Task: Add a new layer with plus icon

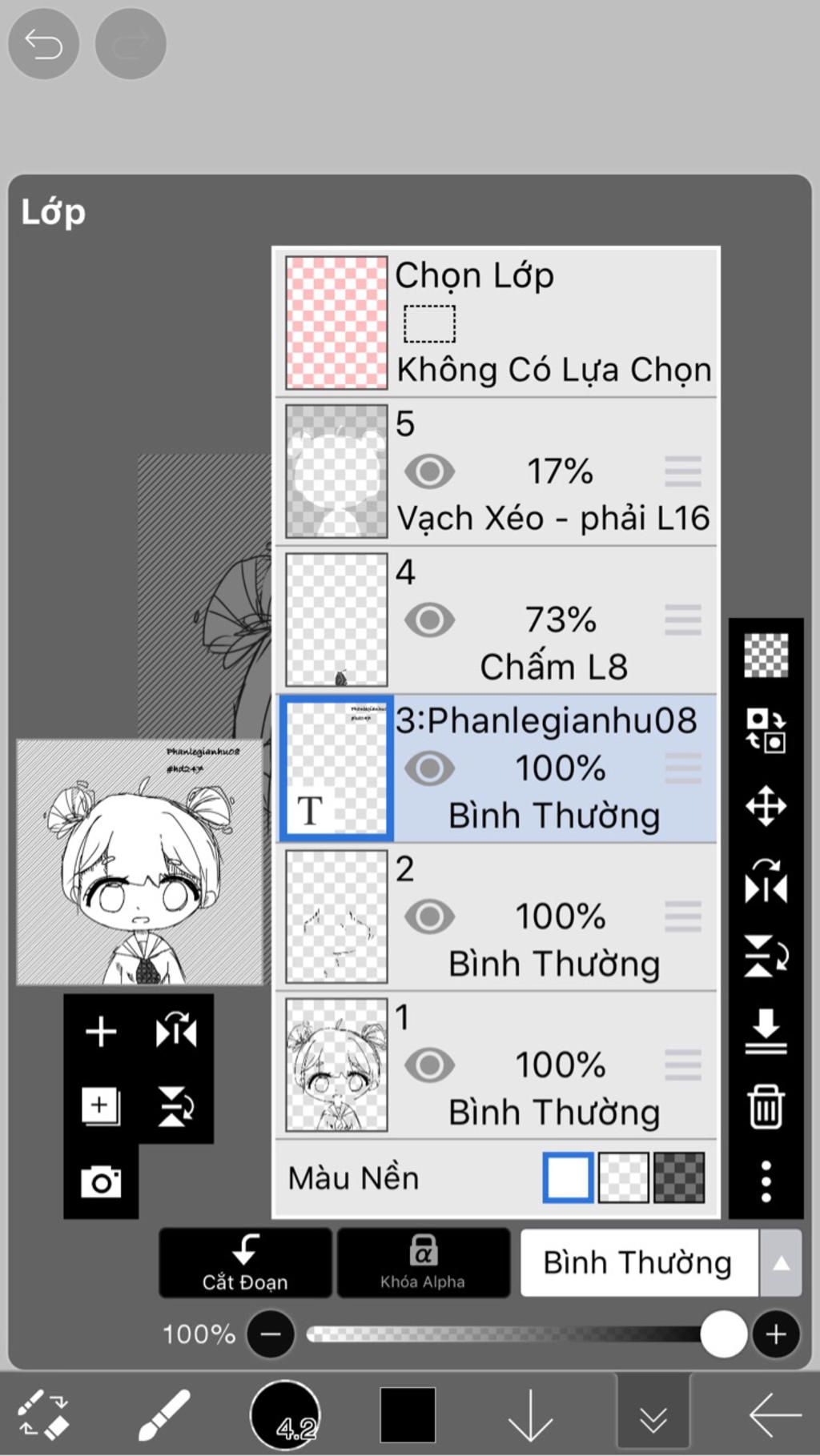Action: point(101,1032)
